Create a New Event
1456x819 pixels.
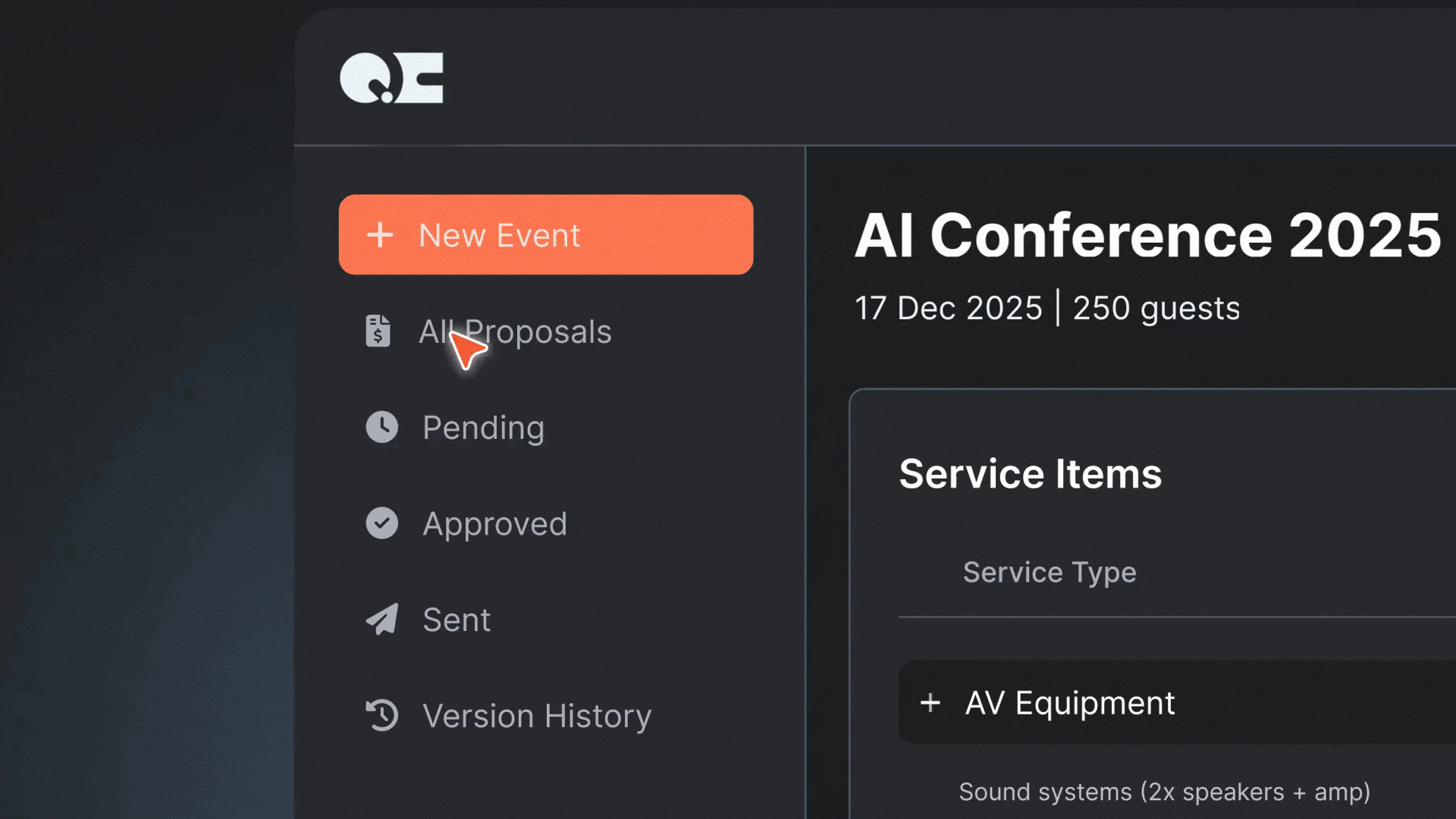point(545,235)
